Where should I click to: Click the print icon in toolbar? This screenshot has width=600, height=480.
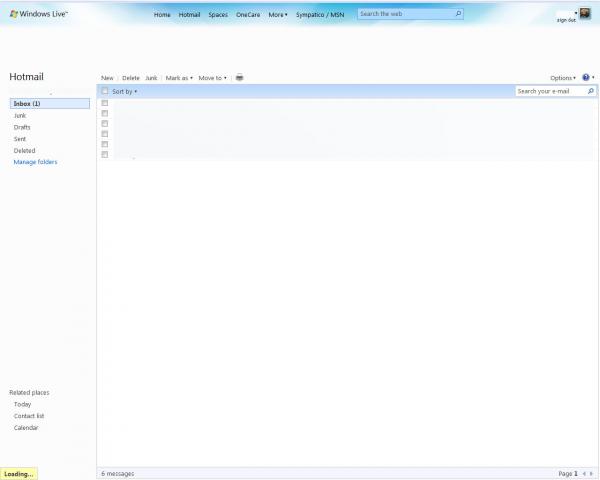pos(240,77)
